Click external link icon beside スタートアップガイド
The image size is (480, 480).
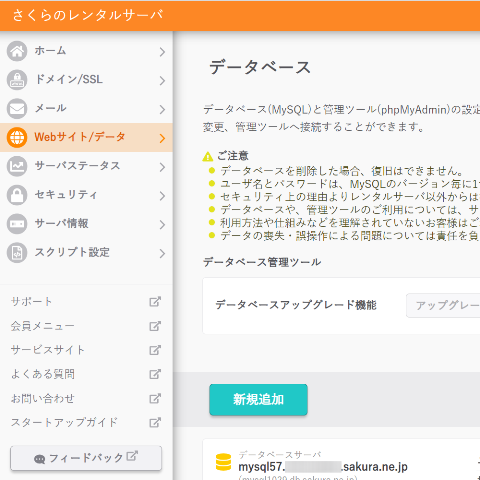pyautogui.click(x=155, y=422)
